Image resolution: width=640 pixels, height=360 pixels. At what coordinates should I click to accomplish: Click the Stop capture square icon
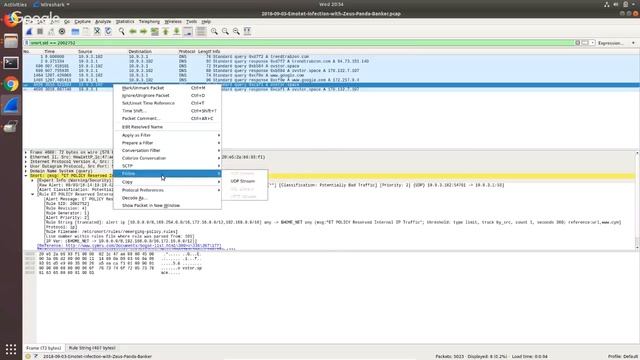[40, 31]
